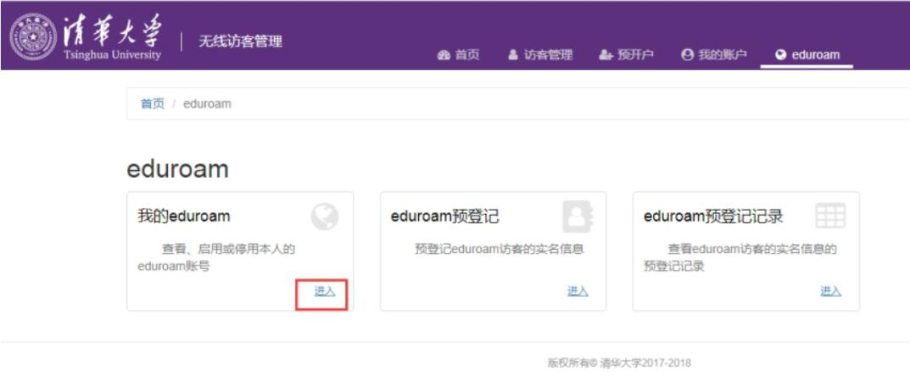Click the globe icon in 我的eduroam card
The height and width of the screenshot is (379, 910).
pos(324,217)
